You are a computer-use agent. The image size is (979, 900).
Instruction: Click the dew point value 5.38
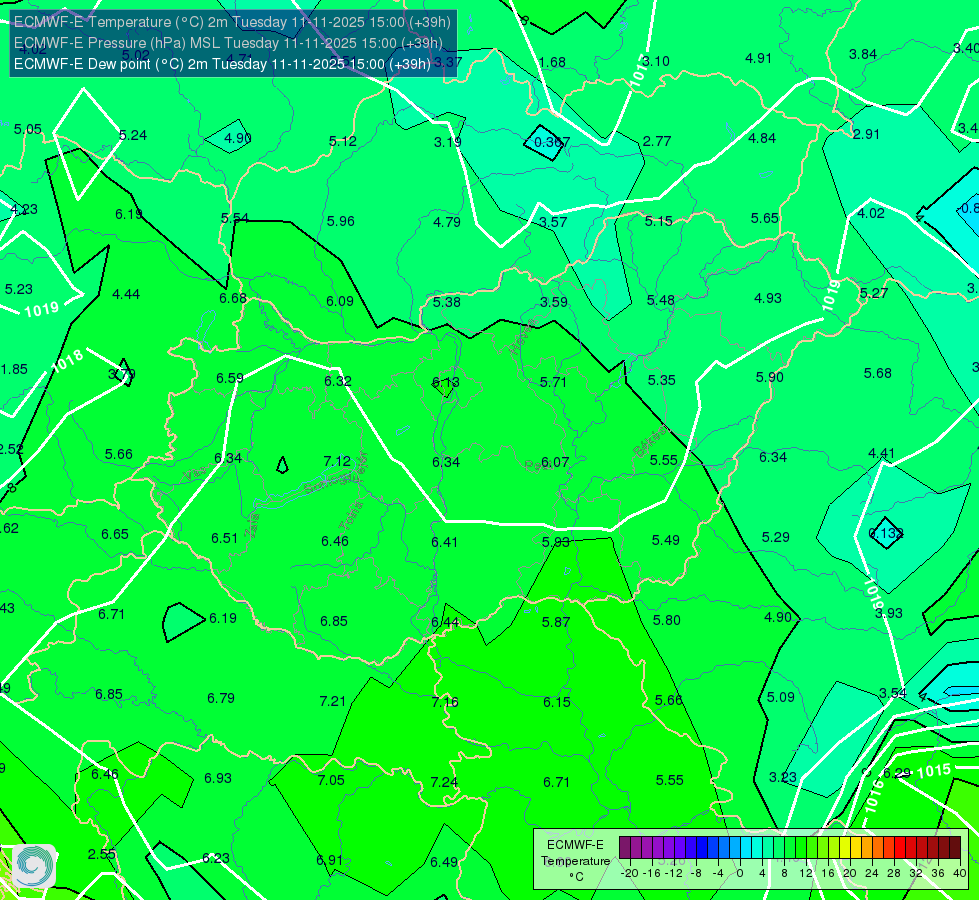point(447,302)
